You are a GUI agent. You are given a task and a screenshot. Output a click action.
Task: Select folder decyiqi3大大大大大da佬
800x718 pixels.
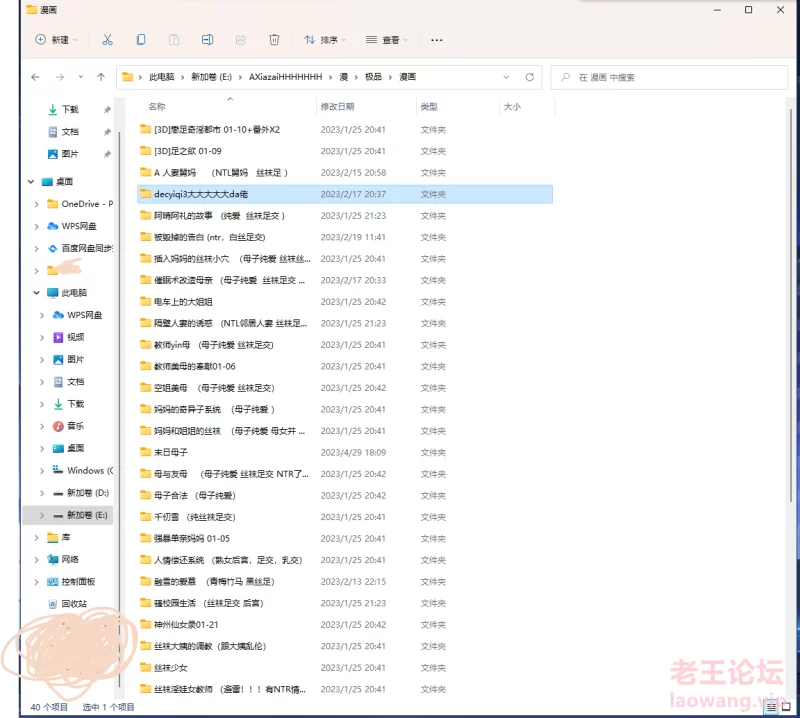pos(345,194)
